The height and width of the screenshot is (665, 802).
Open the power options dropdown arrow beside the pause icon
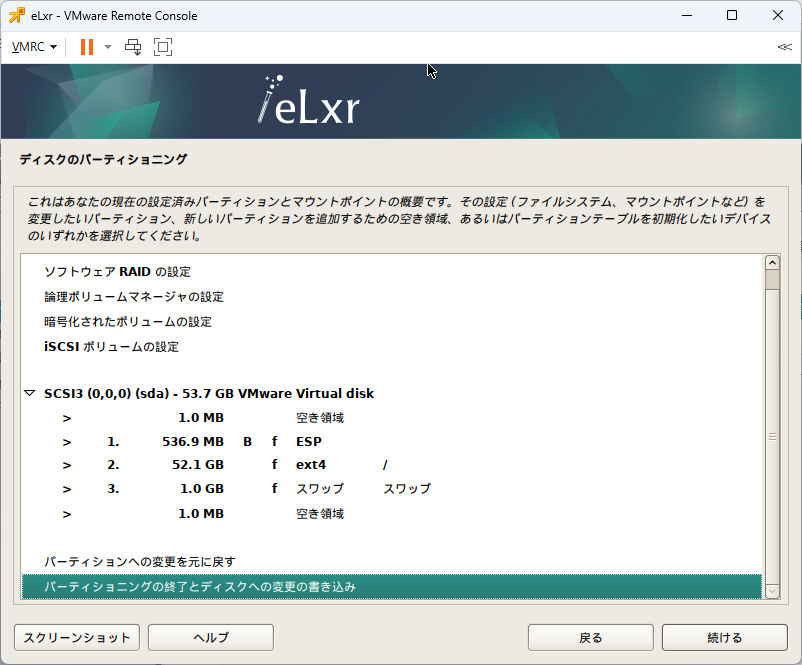(x=108, y=47)
